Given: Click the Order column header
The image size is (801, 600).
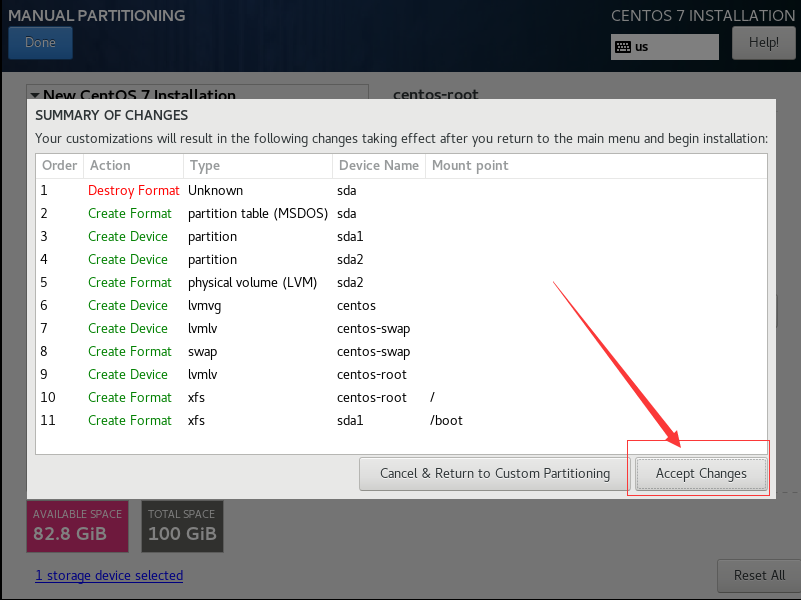Looking at the screenshot, I should click(59, 165).
